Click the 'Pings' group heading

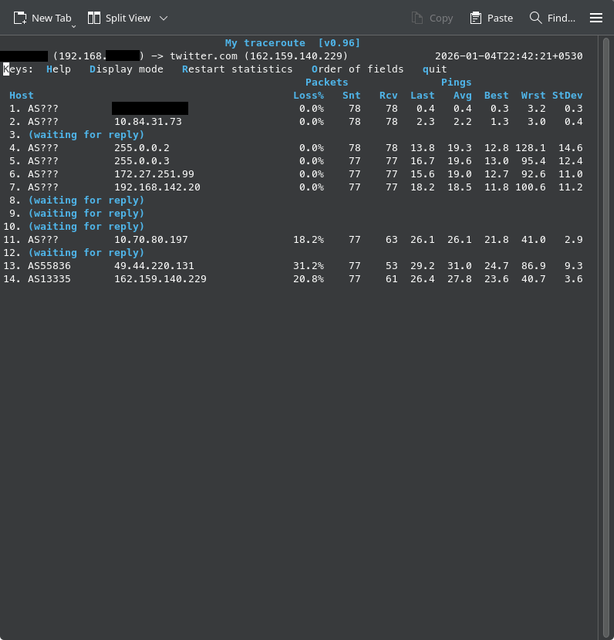456,82
